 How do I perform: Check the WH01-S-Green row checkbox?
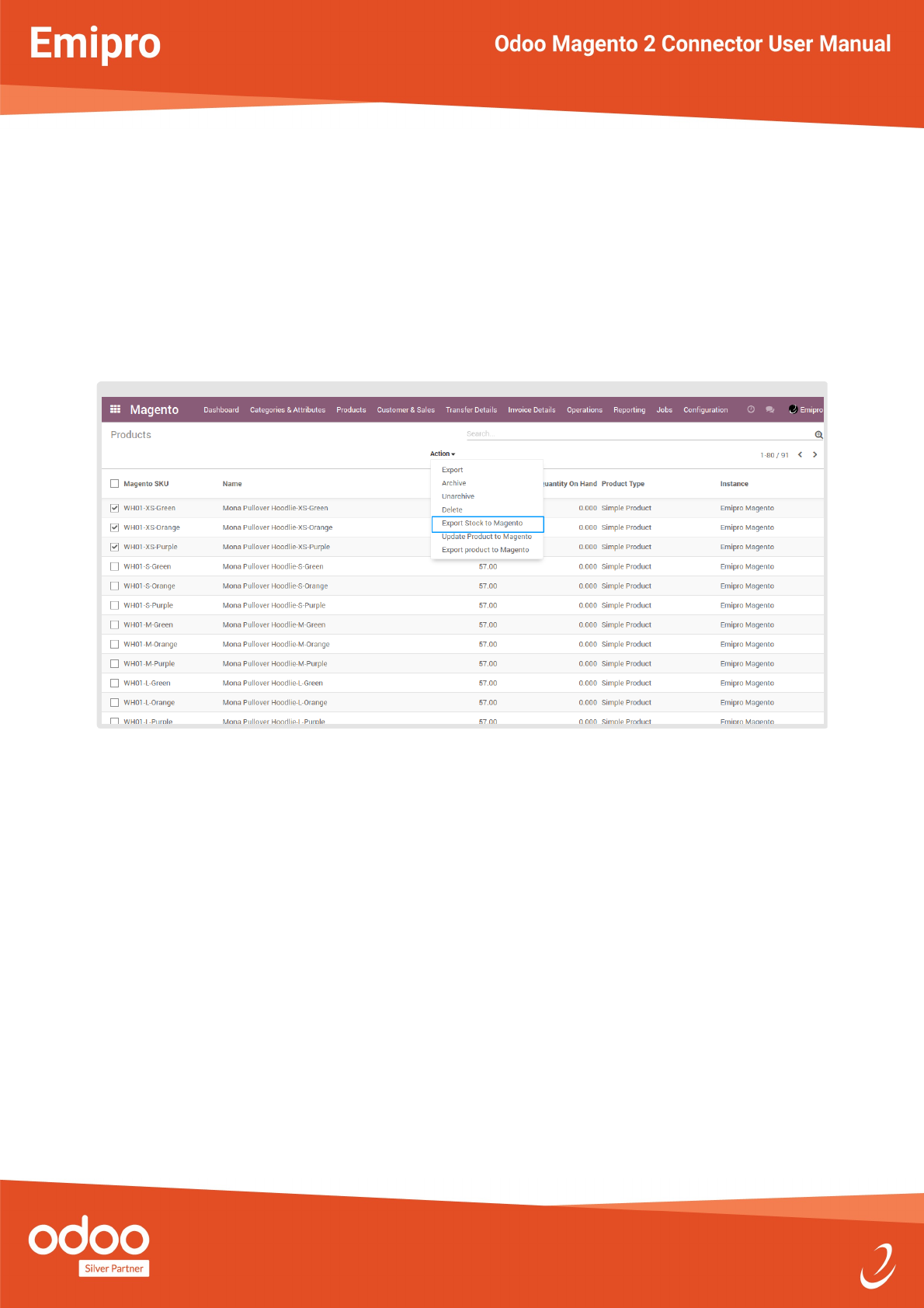click(115, 566)
